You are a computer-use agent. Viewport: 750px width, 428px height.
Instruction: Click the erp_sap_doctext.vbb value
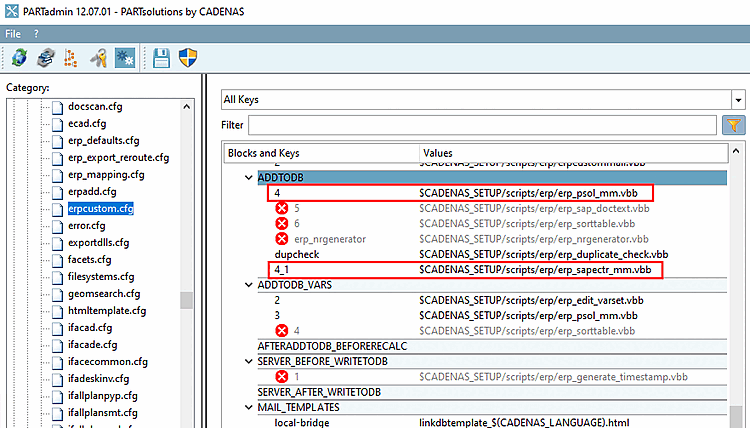click(x=534, y=209)
